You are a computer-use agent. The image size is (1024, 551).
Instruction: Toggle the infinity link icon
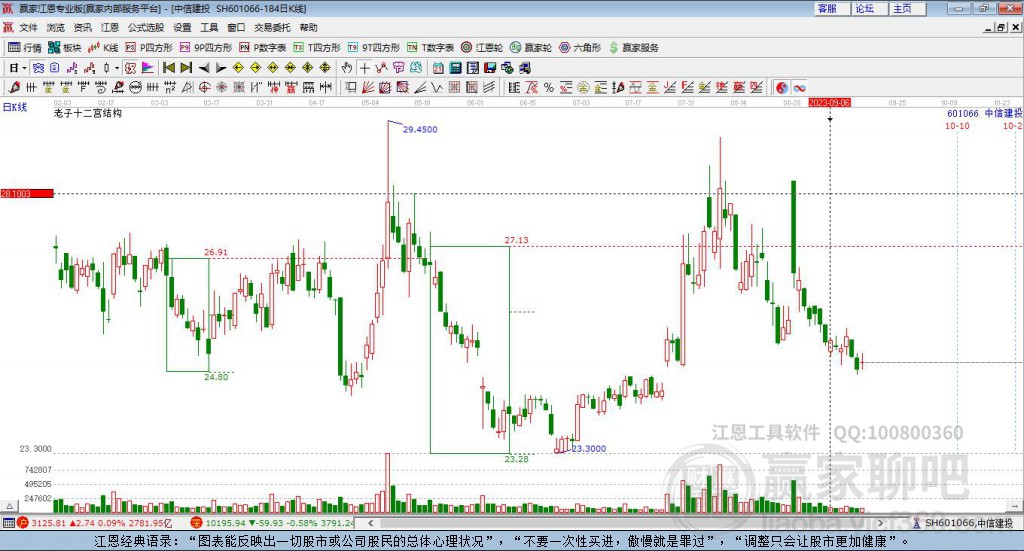(x=799, y=87)
